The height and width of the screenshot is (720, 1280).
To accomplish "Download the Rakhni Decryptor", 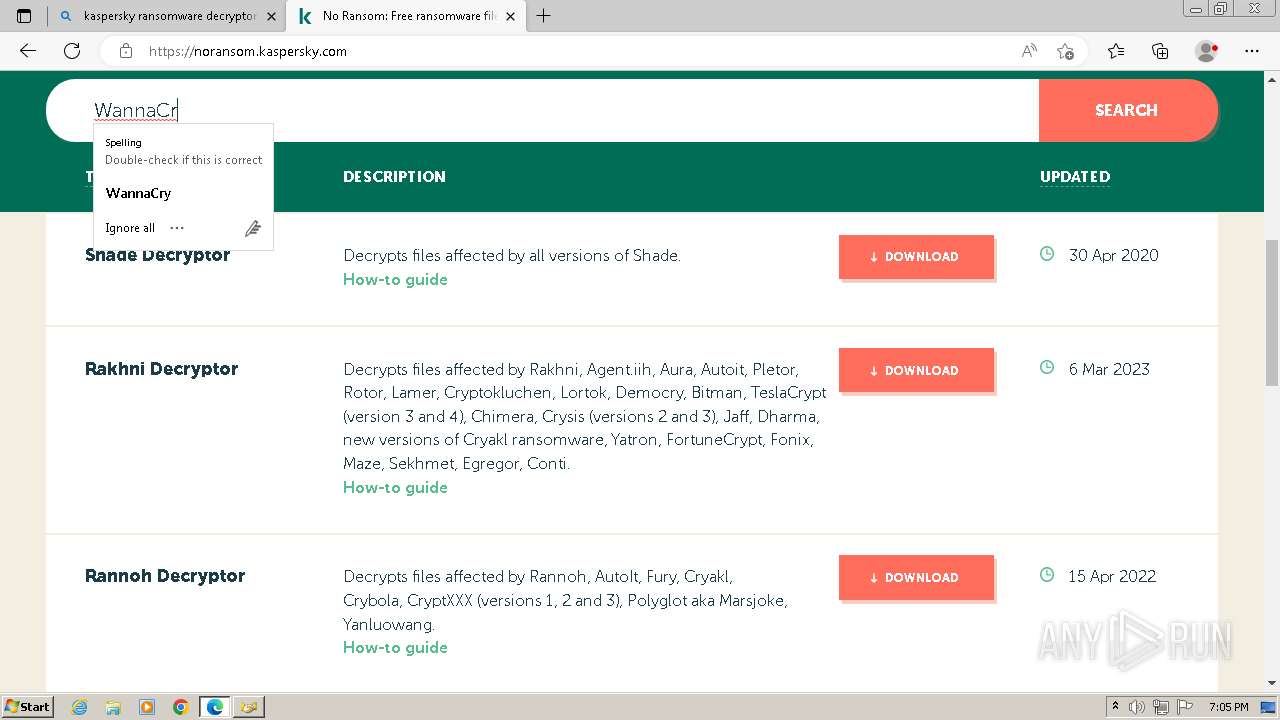I will (916, 370).
